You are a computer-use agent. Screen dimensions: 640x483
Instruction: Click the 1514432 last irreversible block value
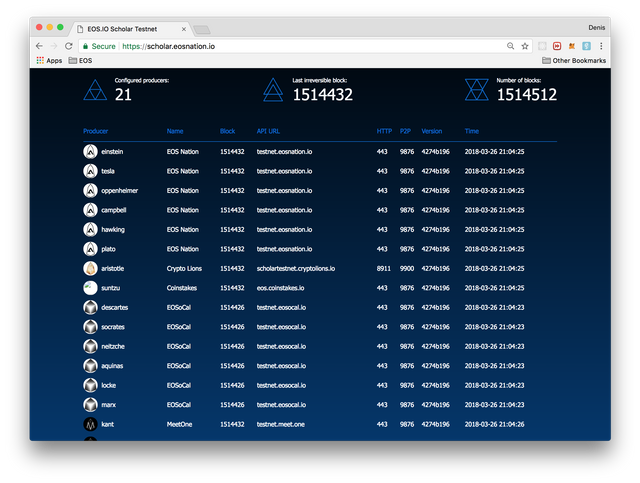coord(322,95)
